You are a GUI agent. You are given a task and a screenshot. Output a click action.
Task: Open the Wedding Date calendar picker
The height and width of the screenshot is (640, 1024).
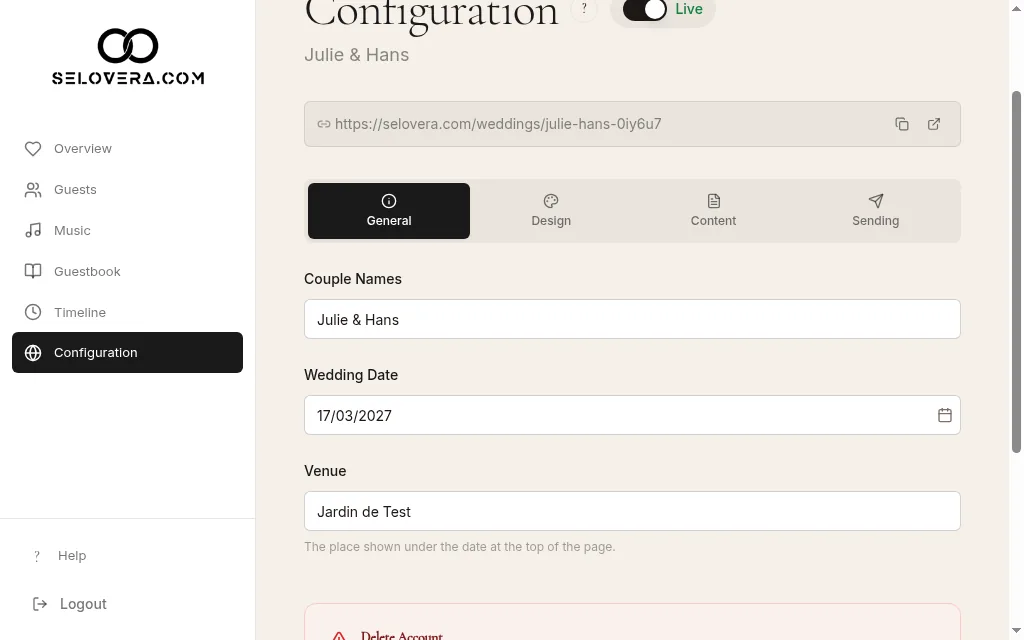pyautogui.click(x=944, y=415)
